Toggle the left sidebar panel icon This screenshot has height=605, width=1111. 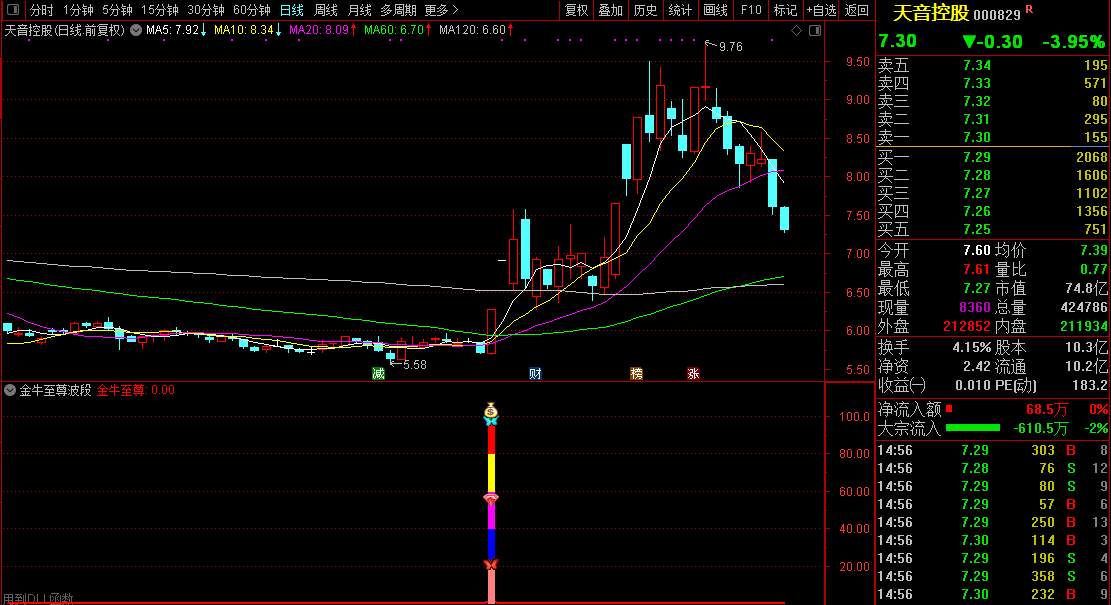[x=14, y=10]
